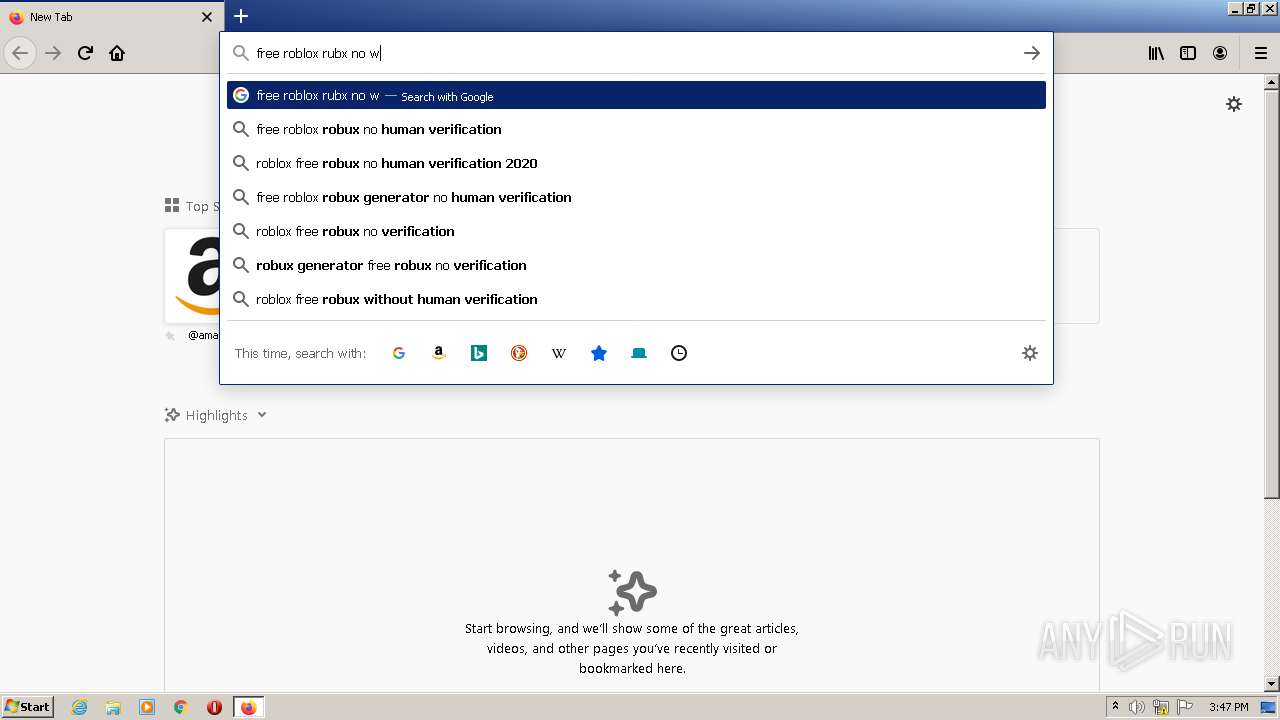The image size is (1280, 720).
Task: Select 'free roblox rubx no w' Search with Google
Action: pos(636,95)
